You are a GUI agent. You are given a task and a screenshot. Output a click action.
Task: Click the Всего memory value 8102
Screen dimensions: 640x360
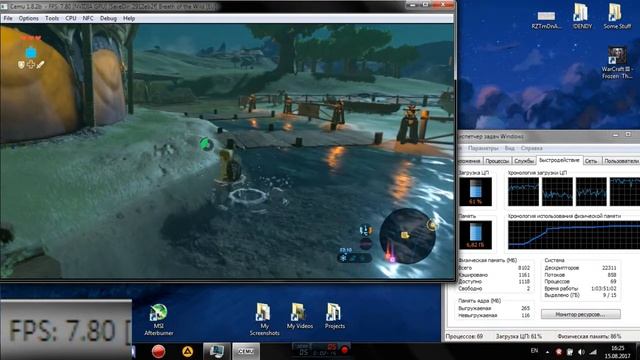point(524,268)
